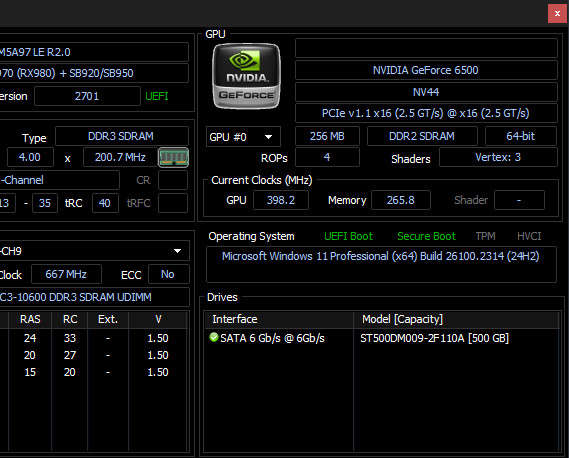Click the RX980 + SB920/SB950 chipset field
The image size is (569, 458).
(94, 73)
